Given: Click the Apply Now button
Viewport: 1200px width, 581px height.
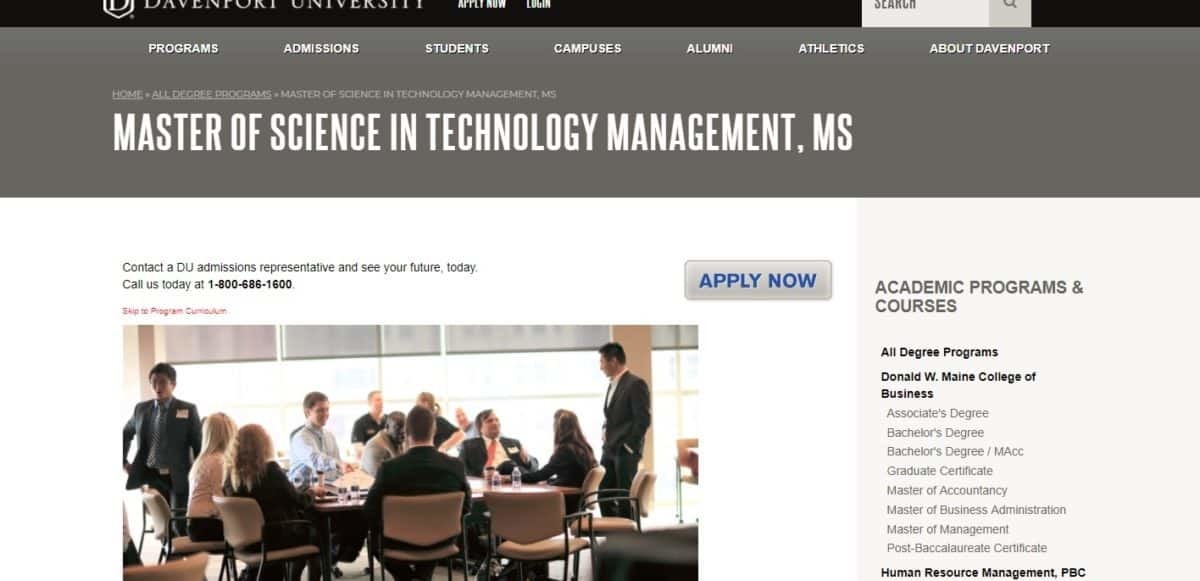Looking at the screenshot, I should pos(758,281).
